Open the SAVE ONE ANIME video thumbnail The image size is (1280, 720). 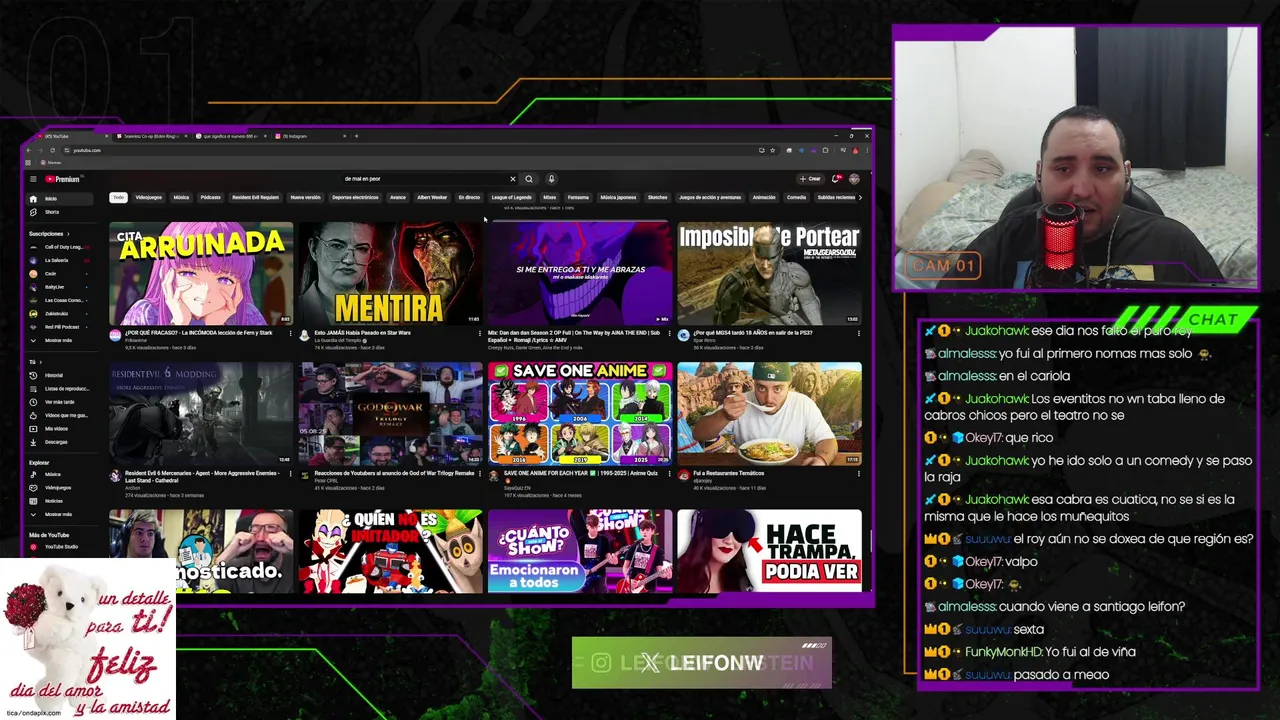[580, 414]
